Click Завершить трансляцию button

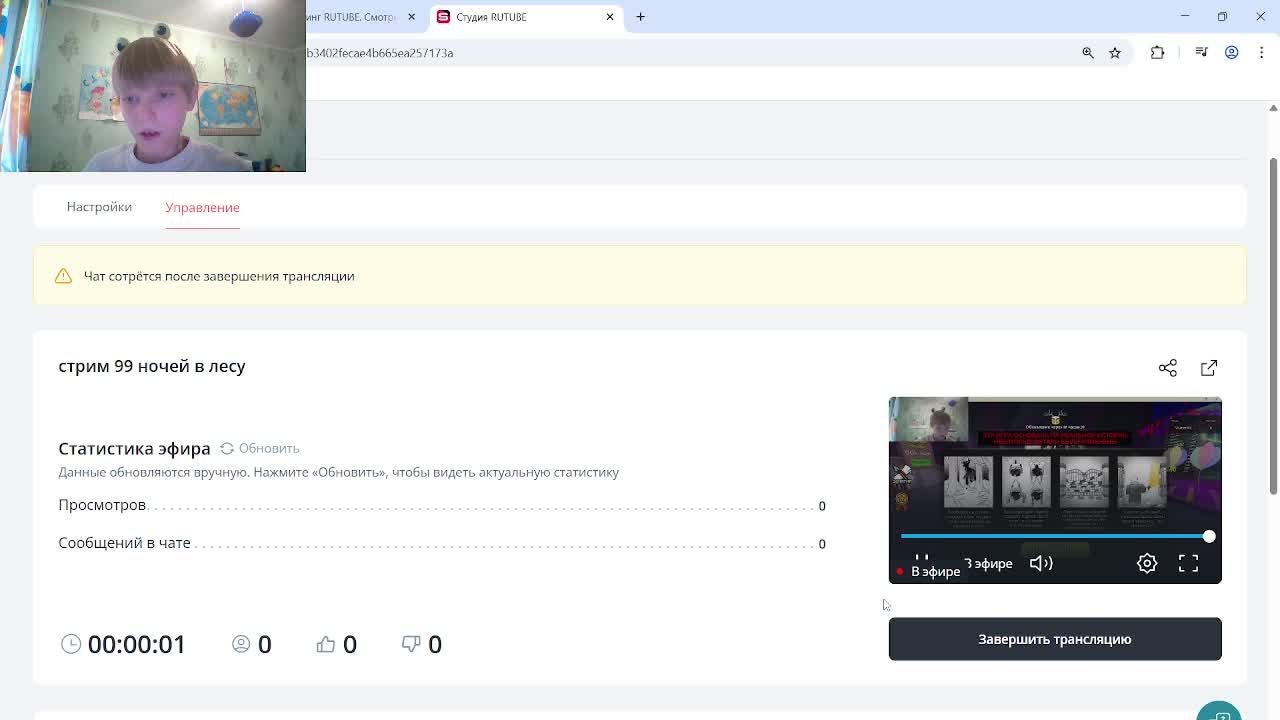[1055, 639]
